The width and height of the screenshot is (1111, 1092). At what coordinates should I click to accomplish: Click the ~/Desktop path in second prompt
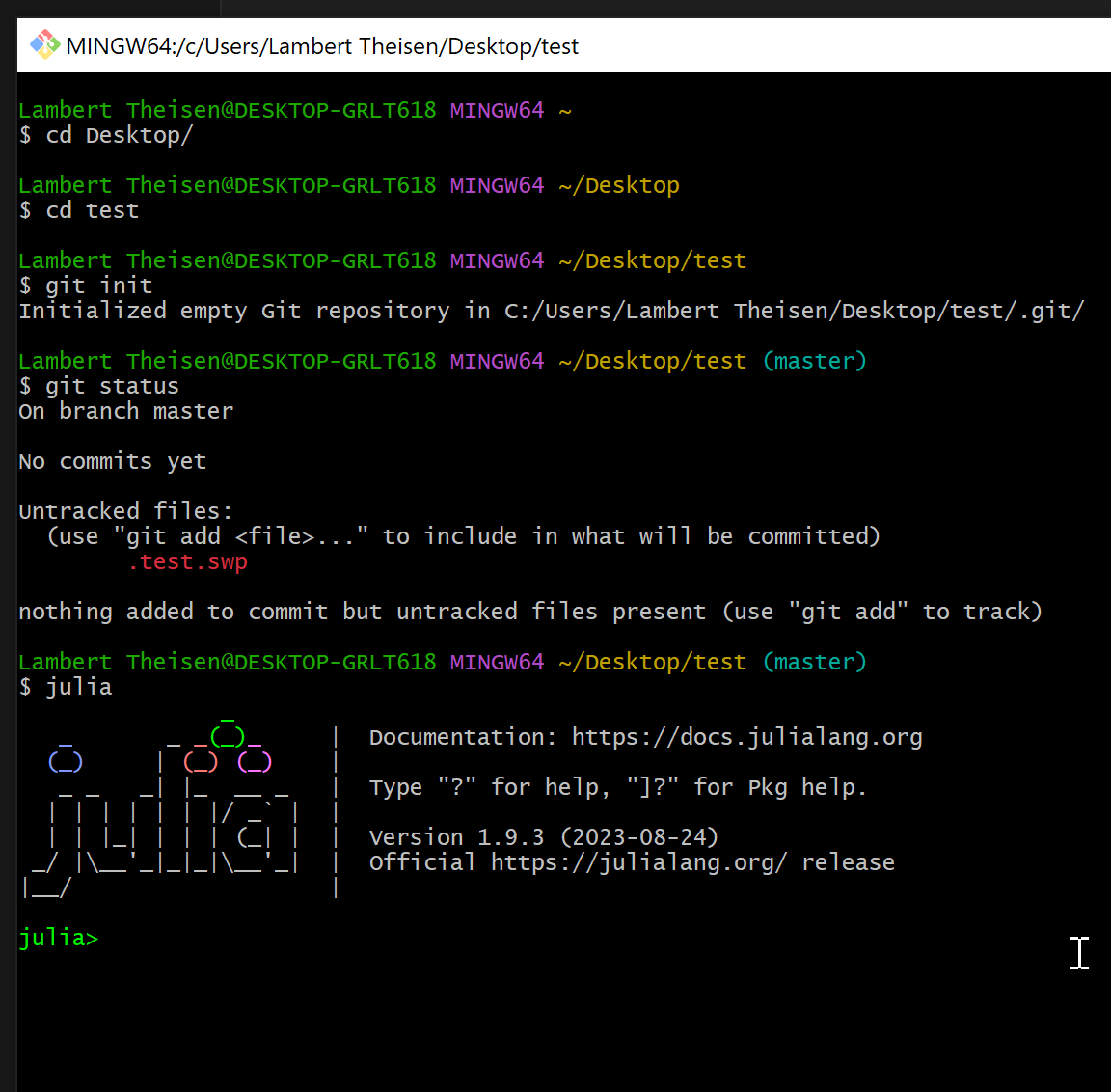pos(618,185)
